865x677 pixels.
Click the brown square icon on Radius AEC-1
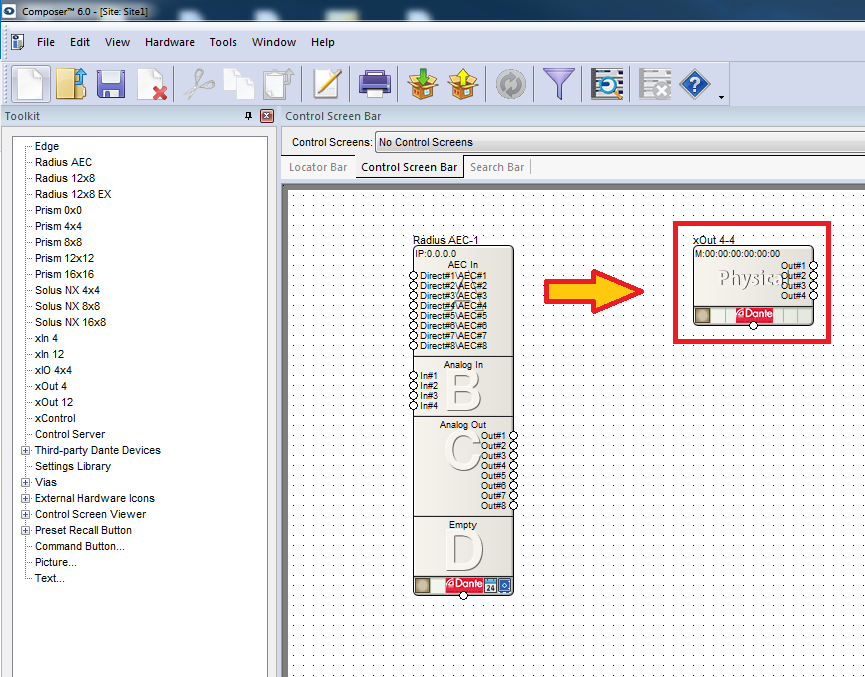coord(423,585)
